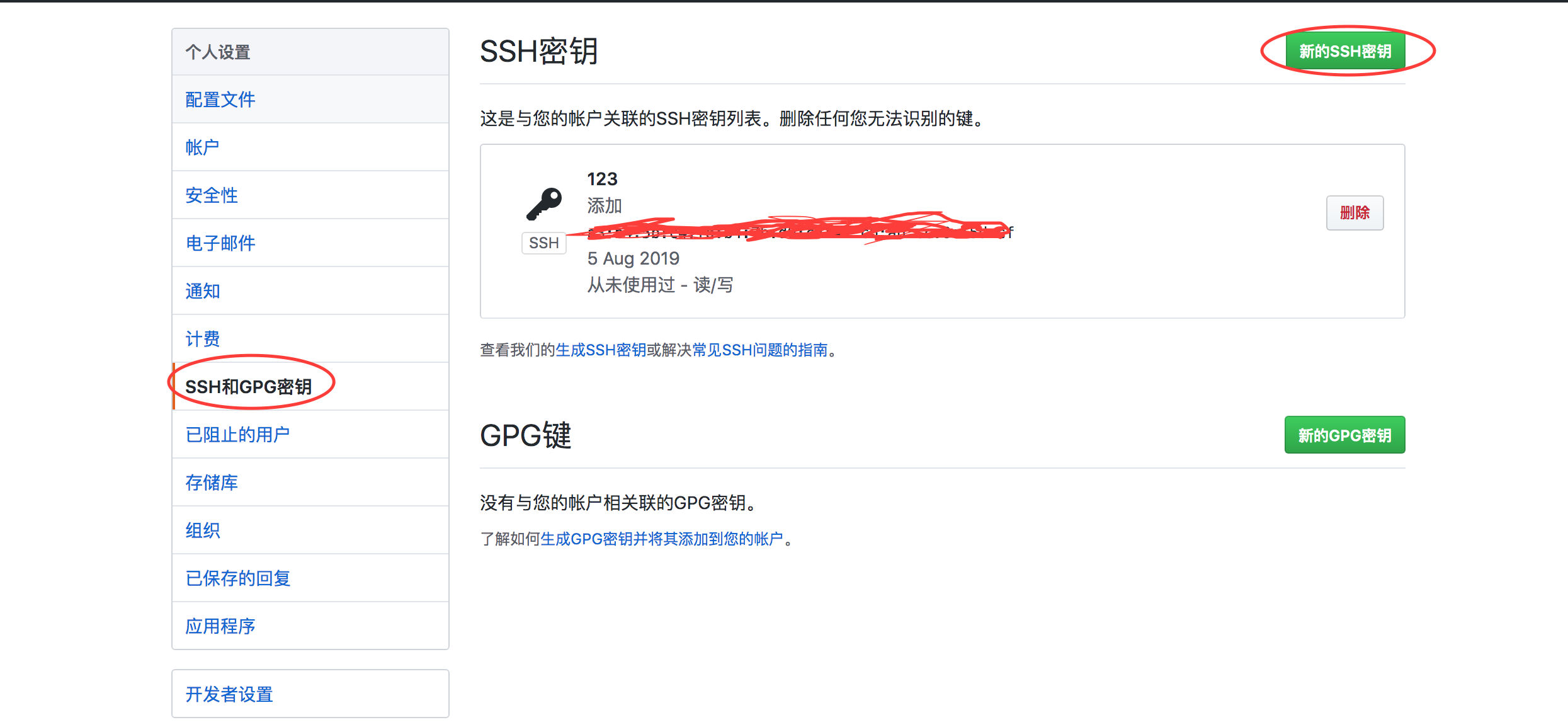Follow the 生成SSH密钥 guide link

click(600, 350)
